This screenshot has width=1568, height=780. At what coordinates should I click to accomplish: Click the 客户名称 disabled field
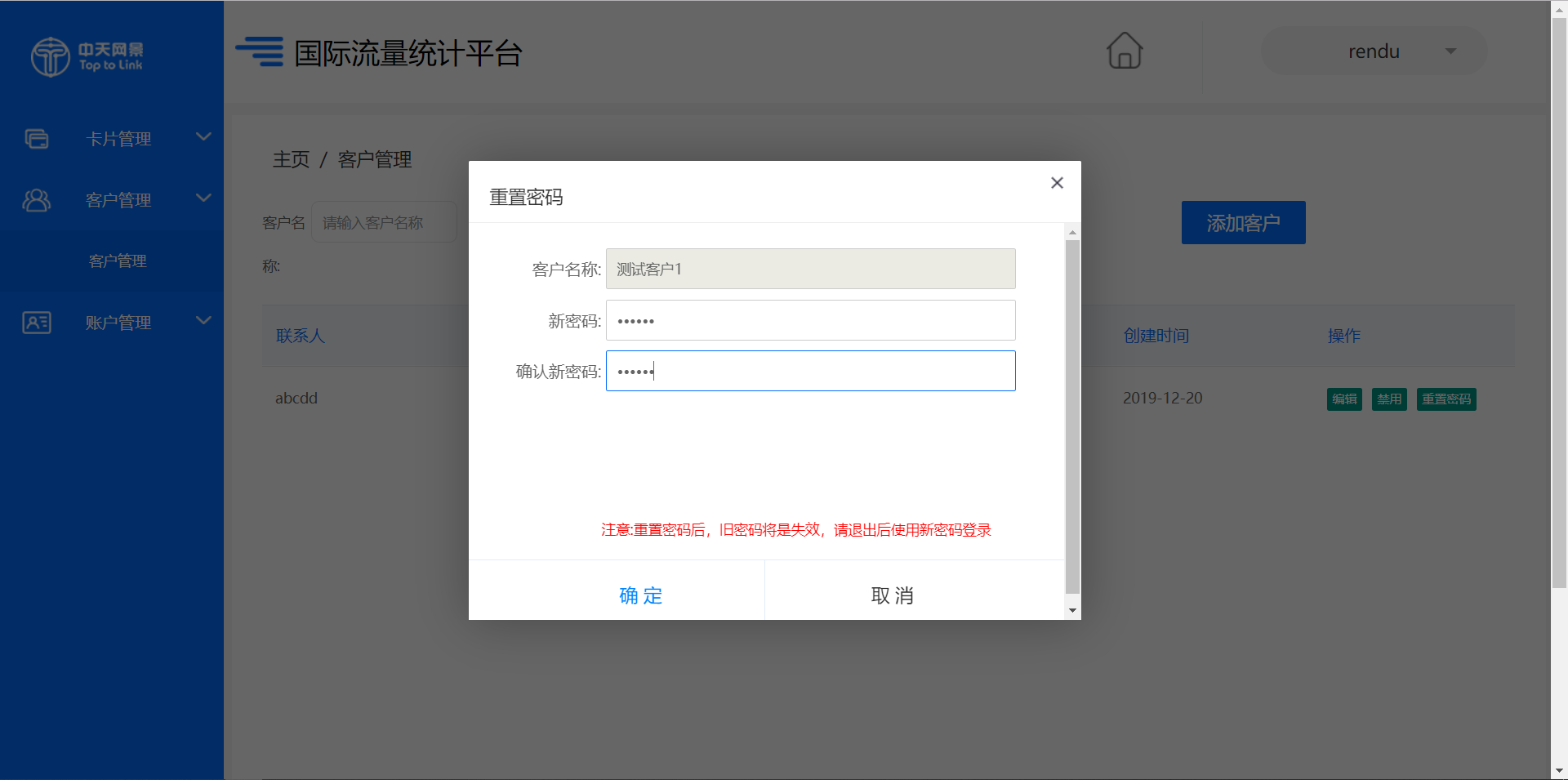coord(811,269)
